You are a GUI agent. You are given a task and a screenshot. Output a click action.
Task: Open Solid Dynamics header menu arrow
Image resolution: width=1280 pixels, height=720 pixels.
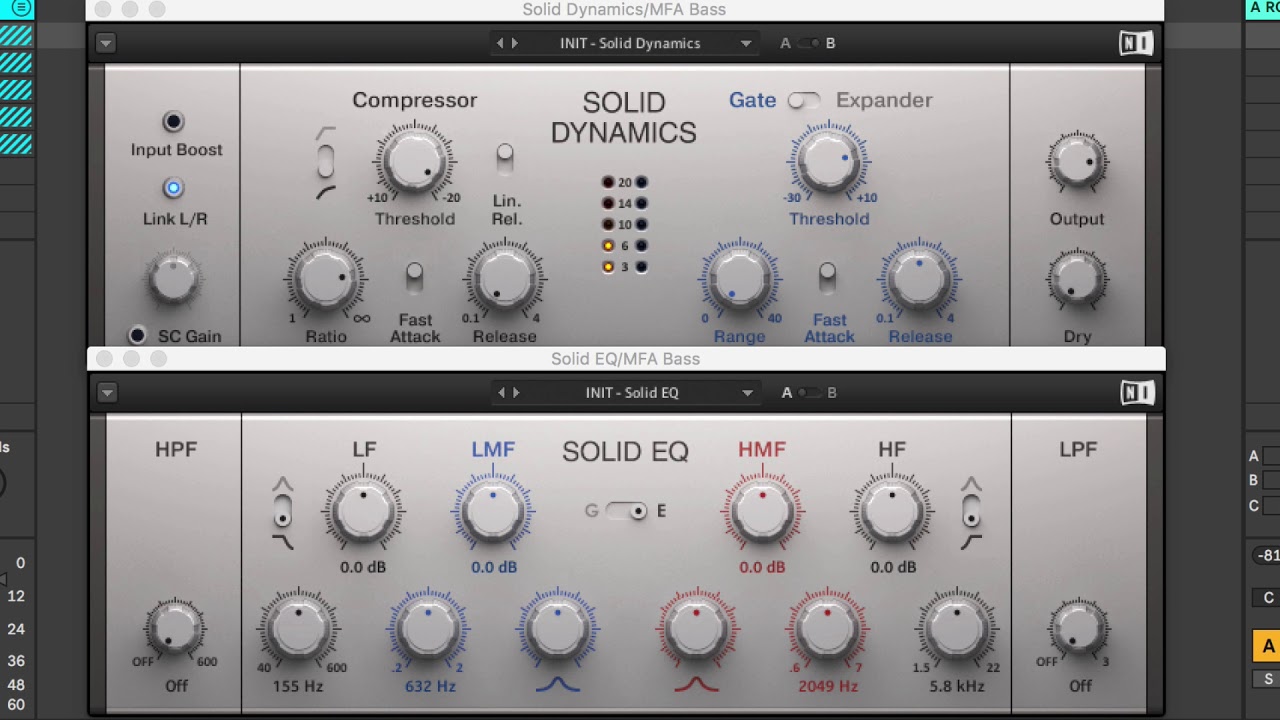click(x=105, y=43)
